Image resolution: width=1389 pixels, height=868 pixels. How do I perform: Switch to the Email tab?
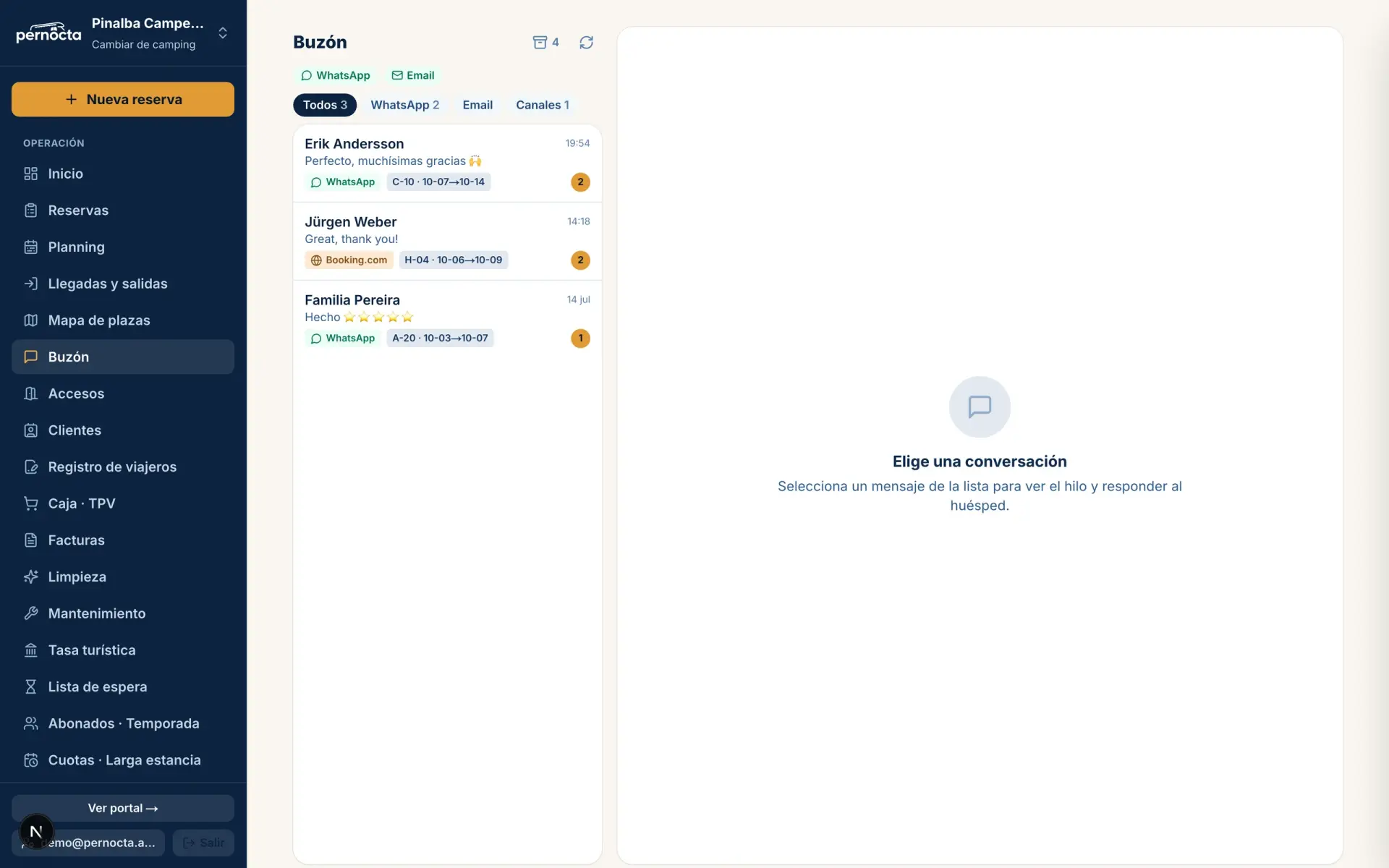pos(477,105)
